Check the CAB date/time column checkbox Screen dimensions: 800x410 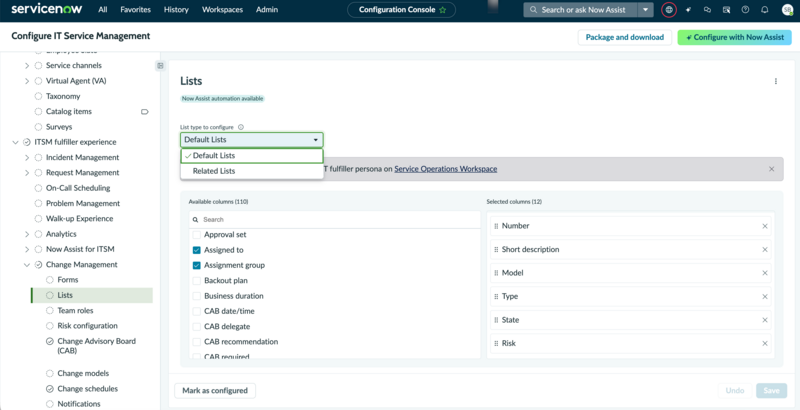(x=196, y=311)
